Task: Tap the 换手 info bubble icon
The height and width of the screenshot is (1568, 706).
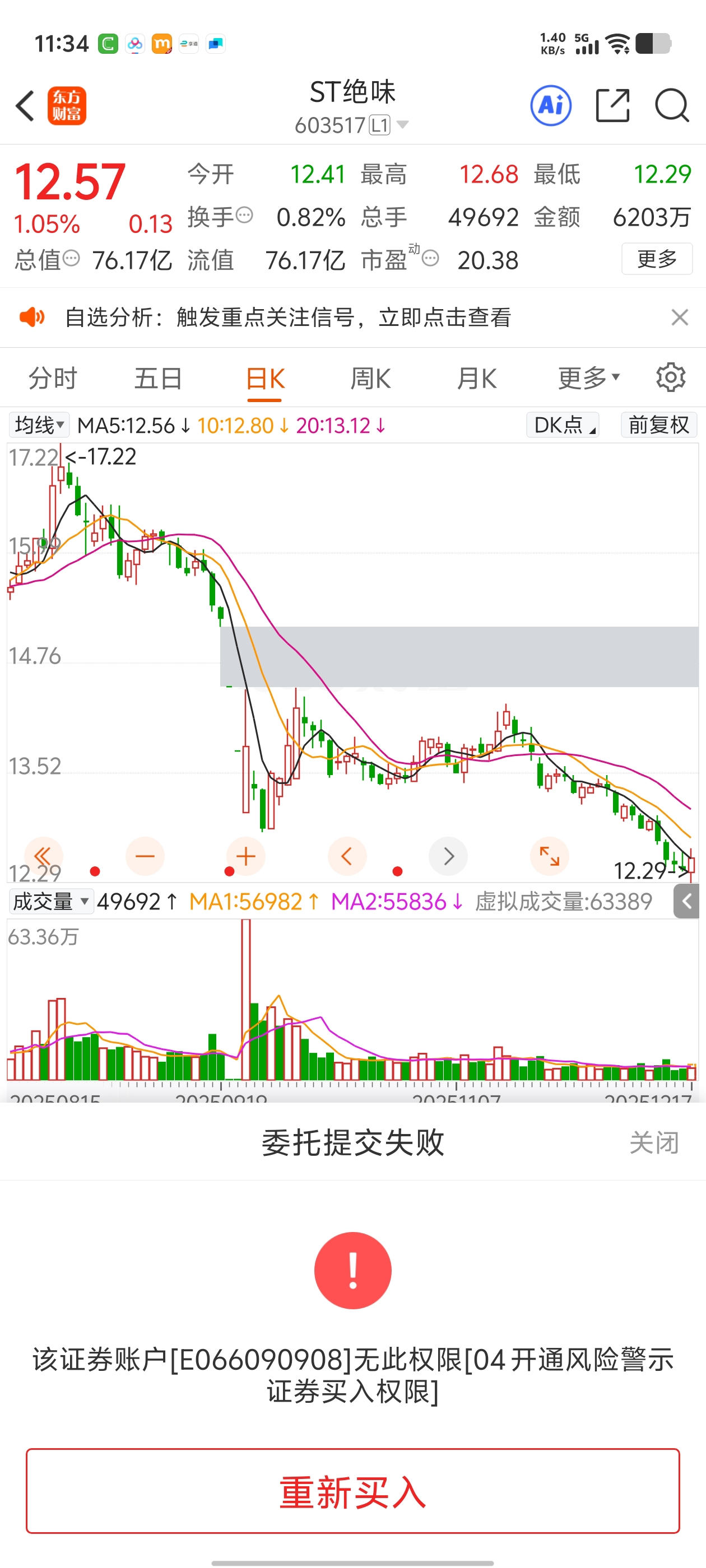Action: pos(244,215)
